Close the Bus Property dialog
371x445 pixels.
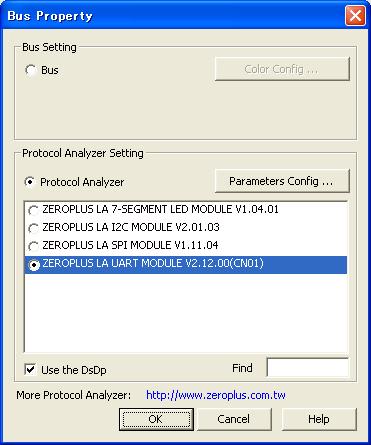click(355, 15)
